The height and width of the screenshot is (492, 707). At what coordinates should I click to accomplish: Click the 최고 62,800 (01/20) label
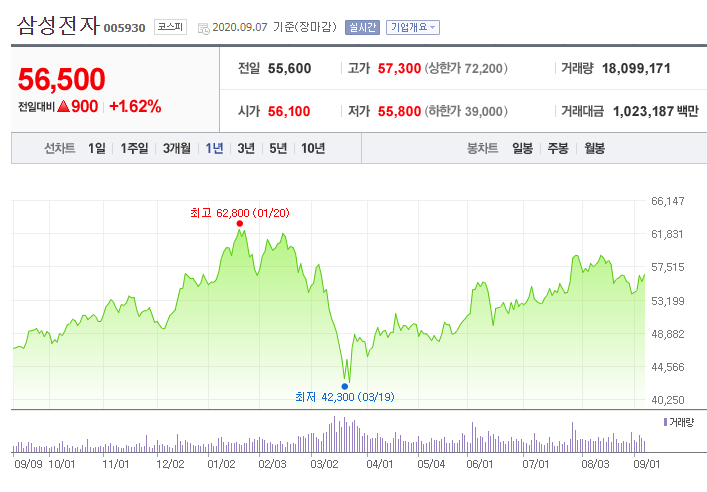[x=240, y=213]
